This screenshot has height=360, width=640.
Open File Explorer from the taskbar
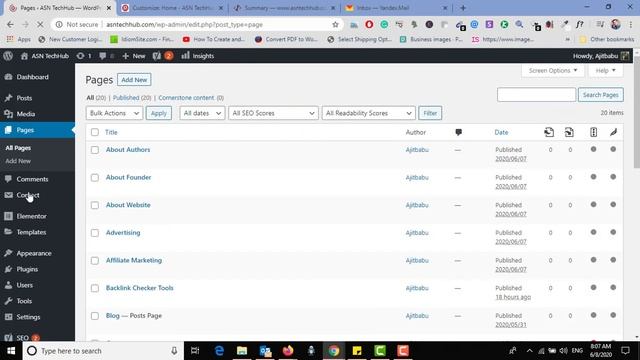point(242,351)
